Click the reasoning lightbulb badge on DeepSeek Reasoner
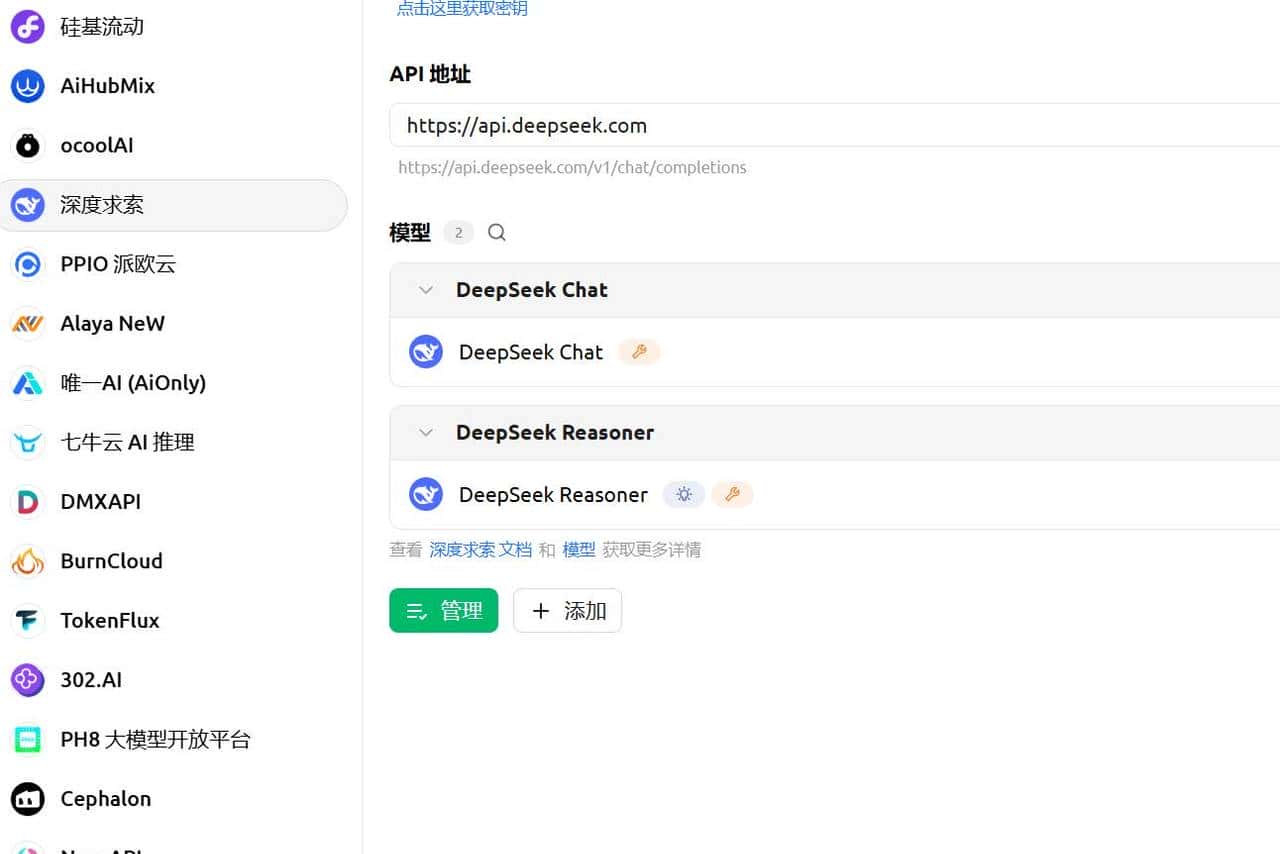 [684, 494]
